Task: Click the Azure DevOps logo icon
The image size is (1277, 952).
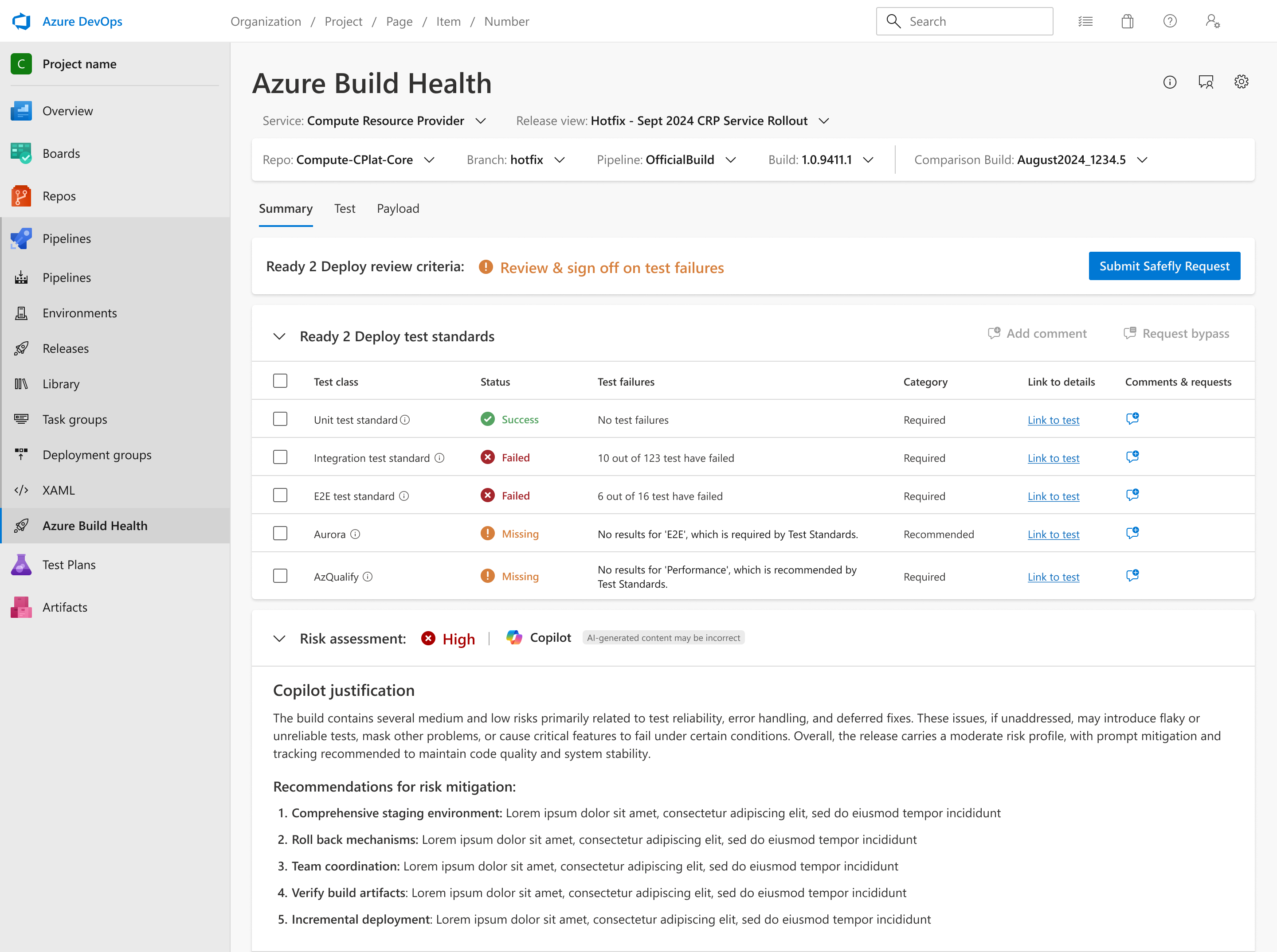Action: pos(21,21)
